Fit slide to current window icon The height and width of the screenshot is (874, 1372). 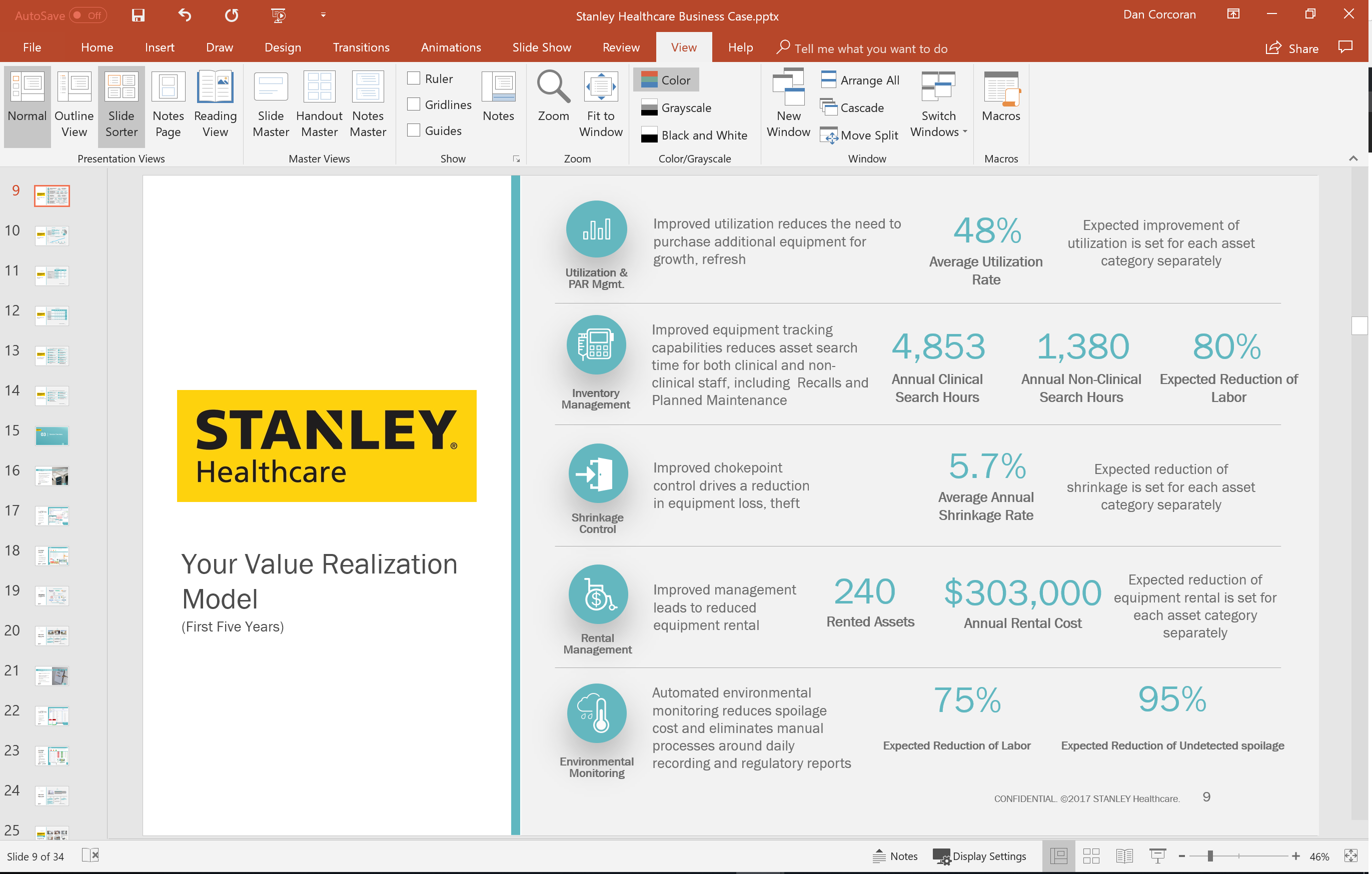1351,856
